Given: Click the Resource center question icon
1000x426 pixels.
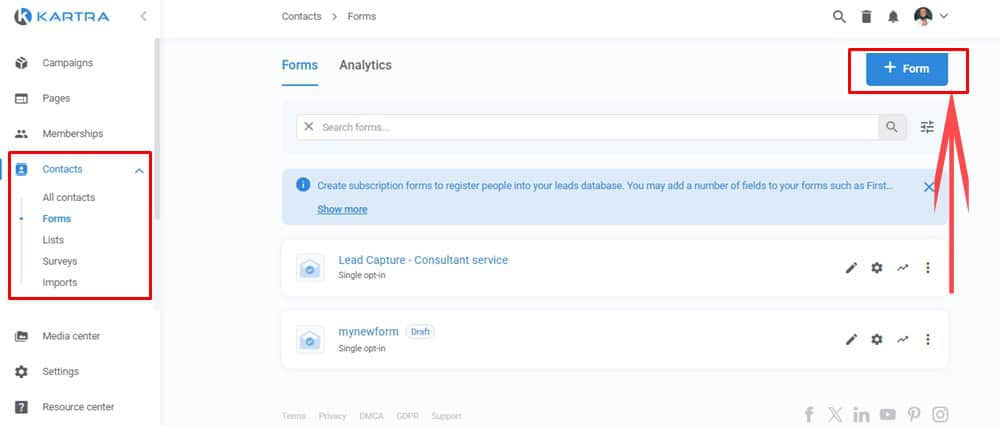Looking at the screenshot, I should (22, 407).
